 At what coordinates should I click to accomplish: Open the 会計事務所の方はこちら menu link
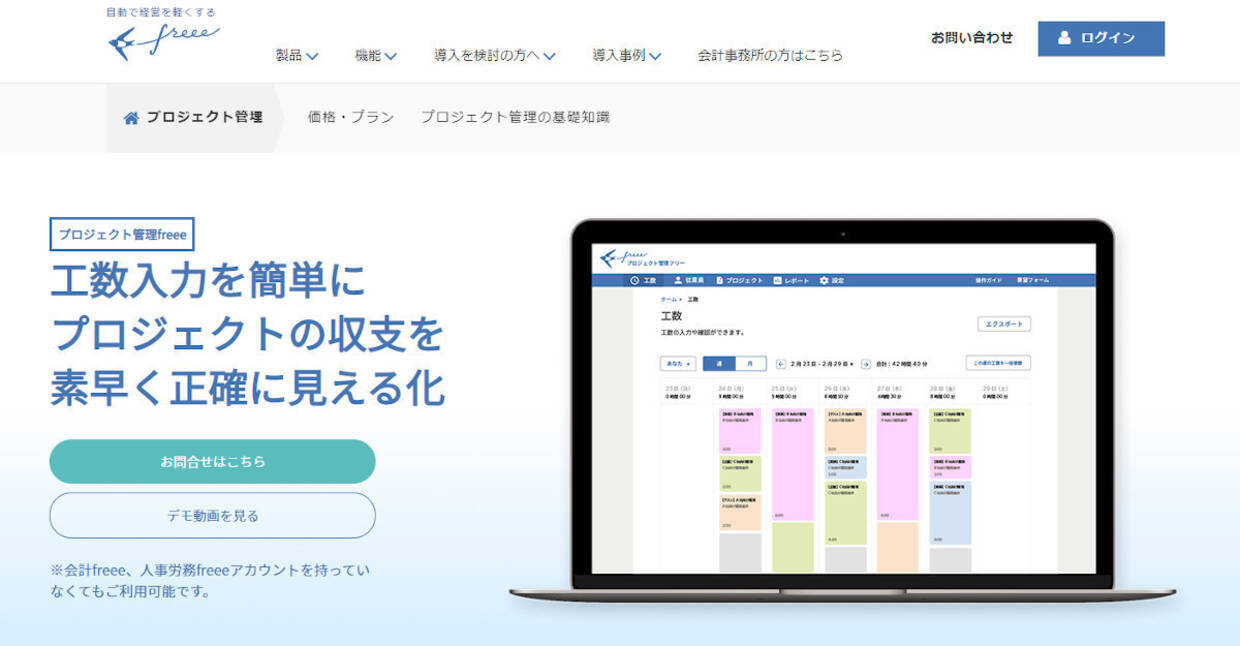tap(770, 56)
